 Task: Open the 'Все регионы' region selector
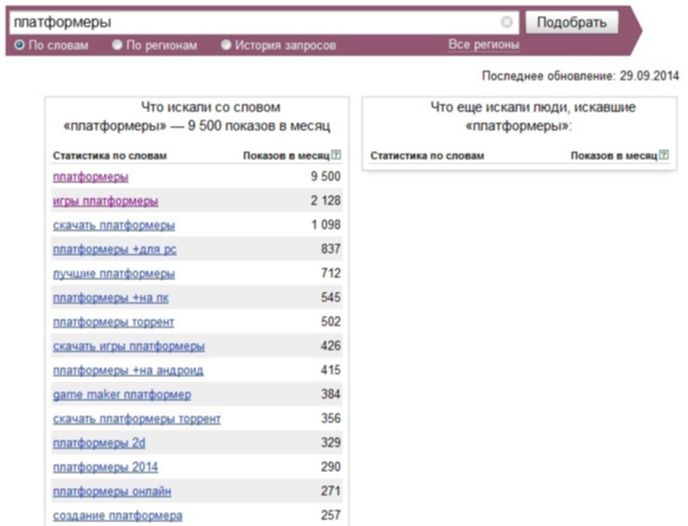tap(484, 45)
